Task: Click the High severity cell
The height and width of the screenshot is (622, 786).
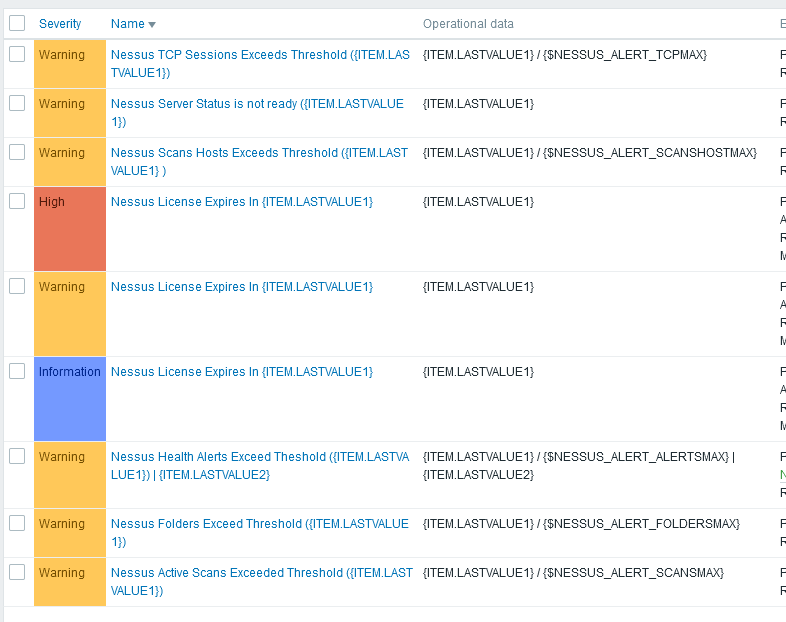Action: point(70,229)
